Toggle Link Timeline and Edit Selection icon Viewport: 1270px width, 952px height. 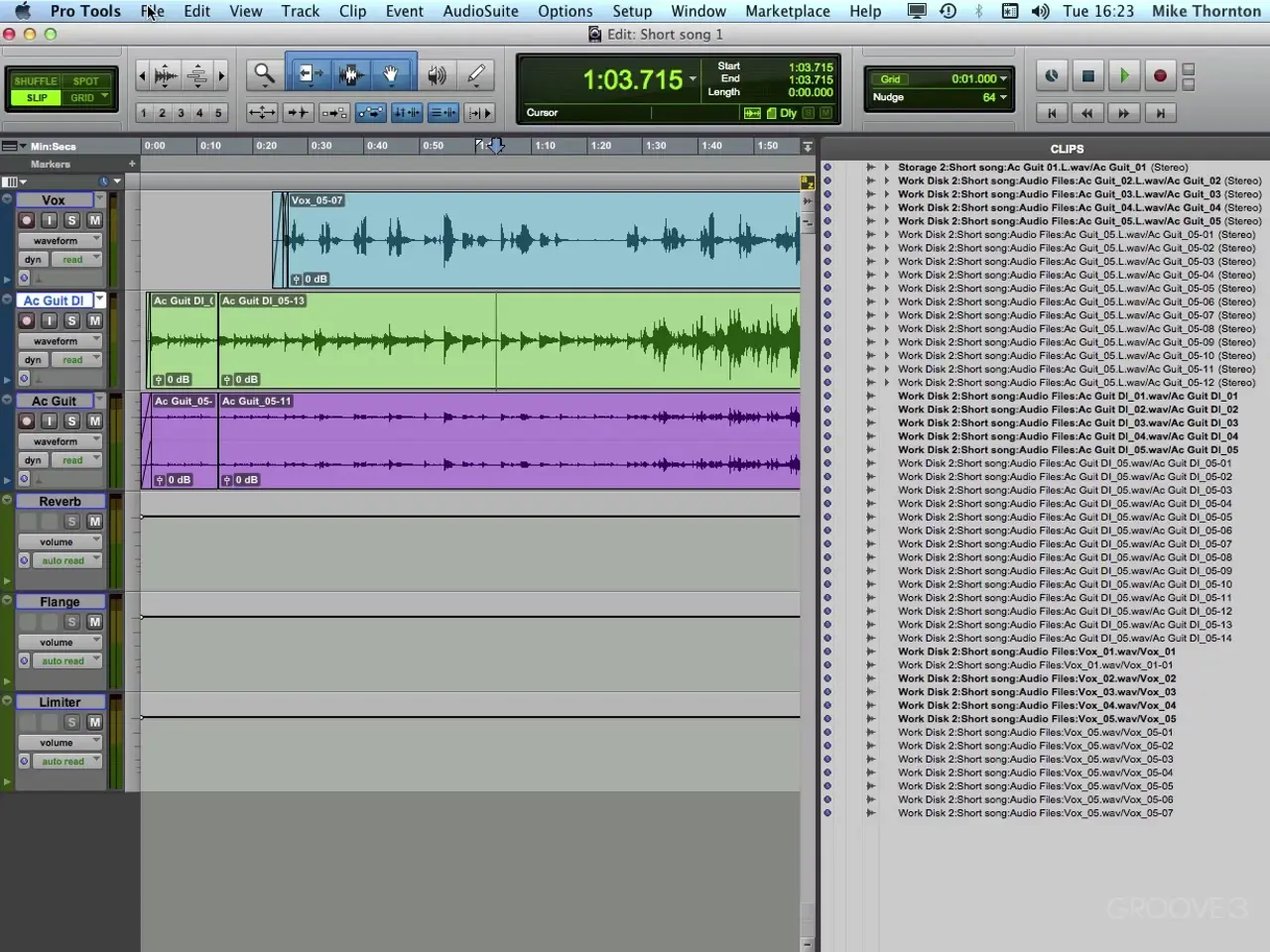point(407,113)
